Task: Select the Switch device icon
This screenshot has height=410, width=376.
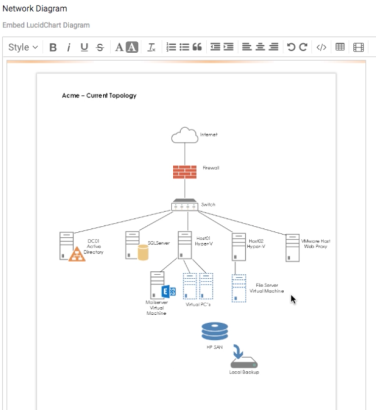Action: pyautogui.click(x=185, y=205)
